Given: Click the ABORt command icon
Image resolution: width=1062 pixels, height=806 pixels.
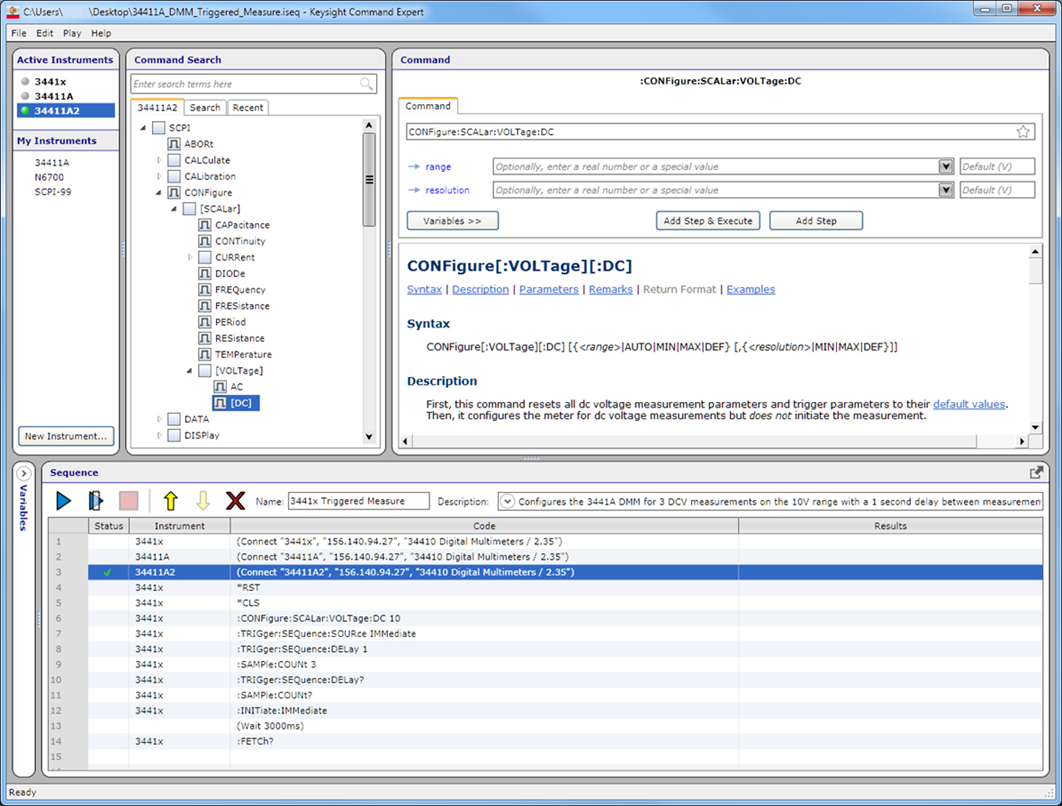Looking at the screenshot, I should point(174,144).
